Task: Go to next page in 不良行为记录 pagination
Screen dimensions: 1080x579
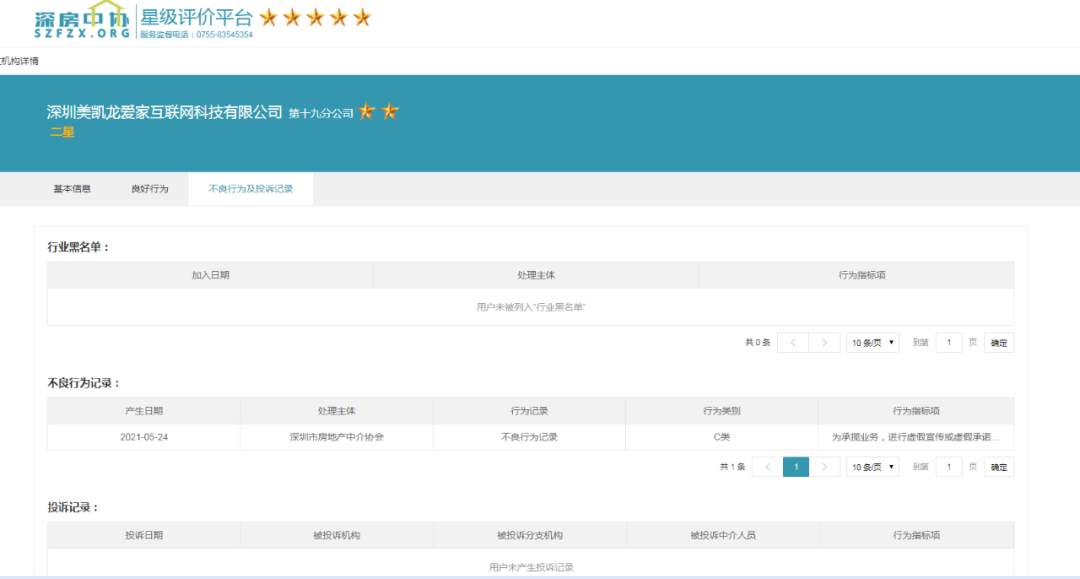Action: coord(824,467)
